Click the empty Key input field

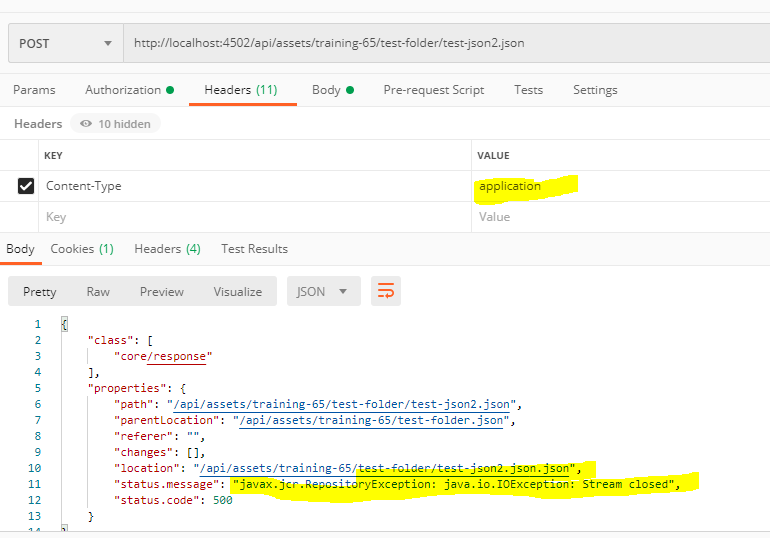click(x=250, y=217)
